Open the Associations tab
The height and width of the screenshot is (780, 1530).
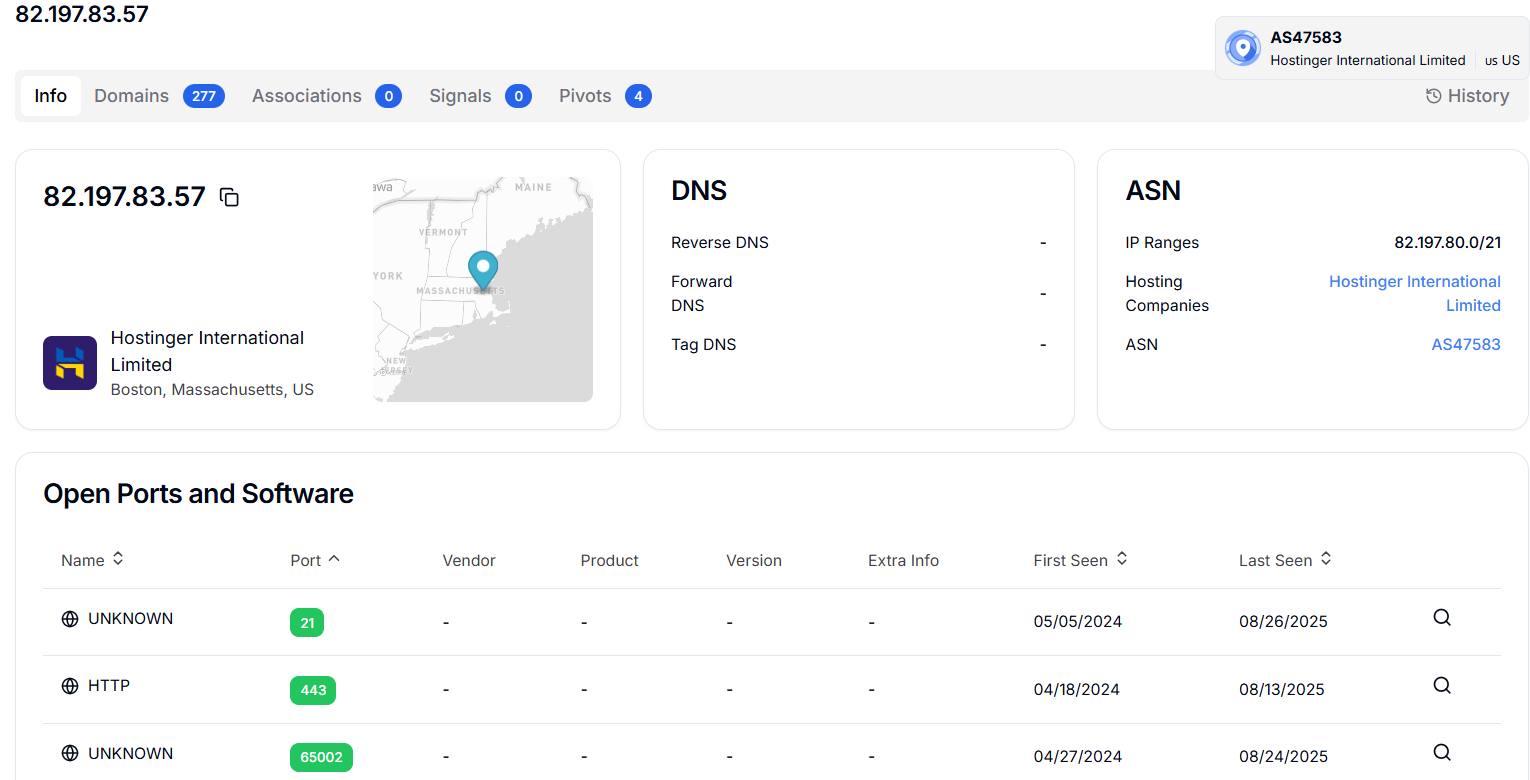click(x=327, y=96)
